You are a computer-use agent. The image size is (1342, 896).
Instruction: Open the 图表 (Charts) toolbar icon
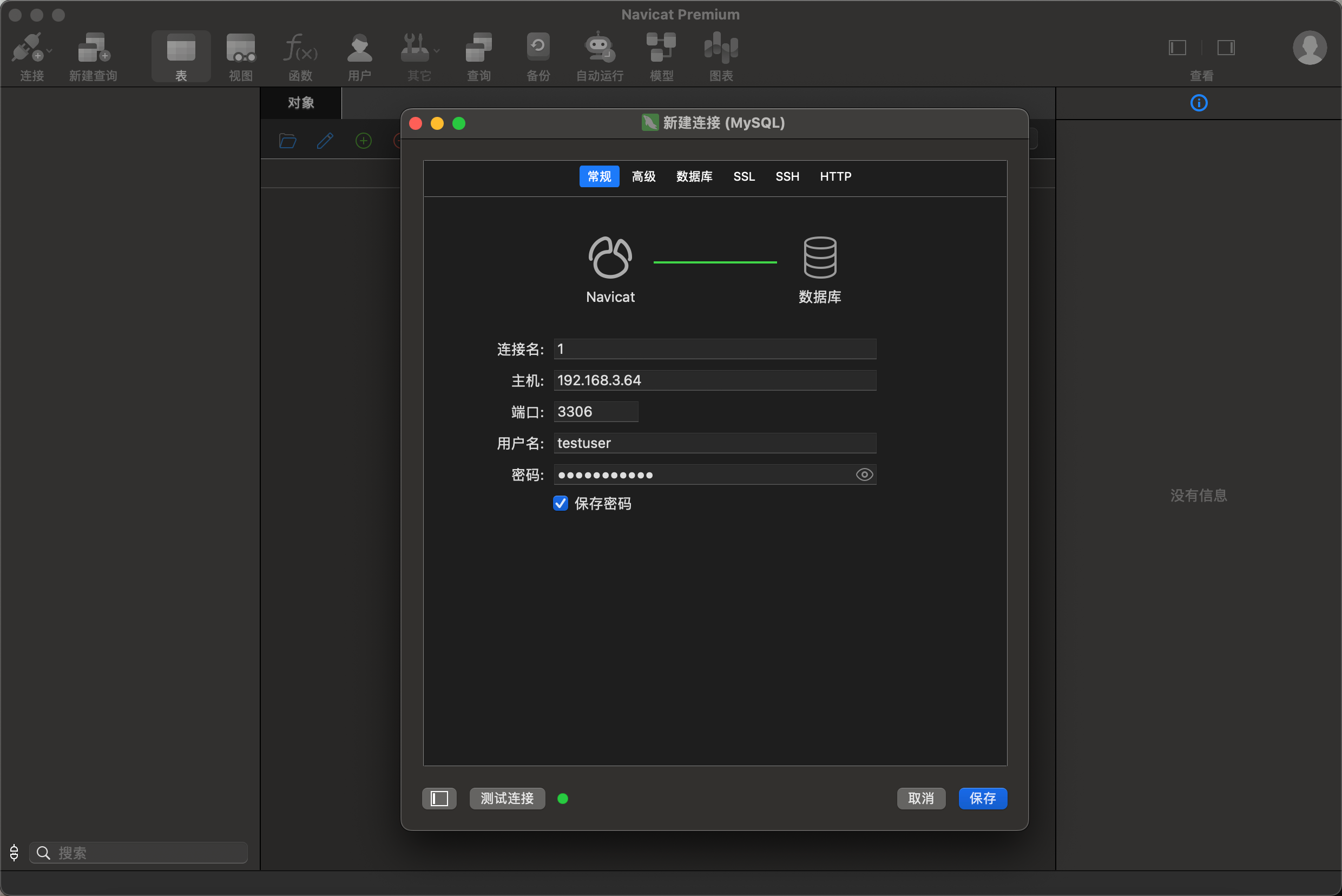721,48
